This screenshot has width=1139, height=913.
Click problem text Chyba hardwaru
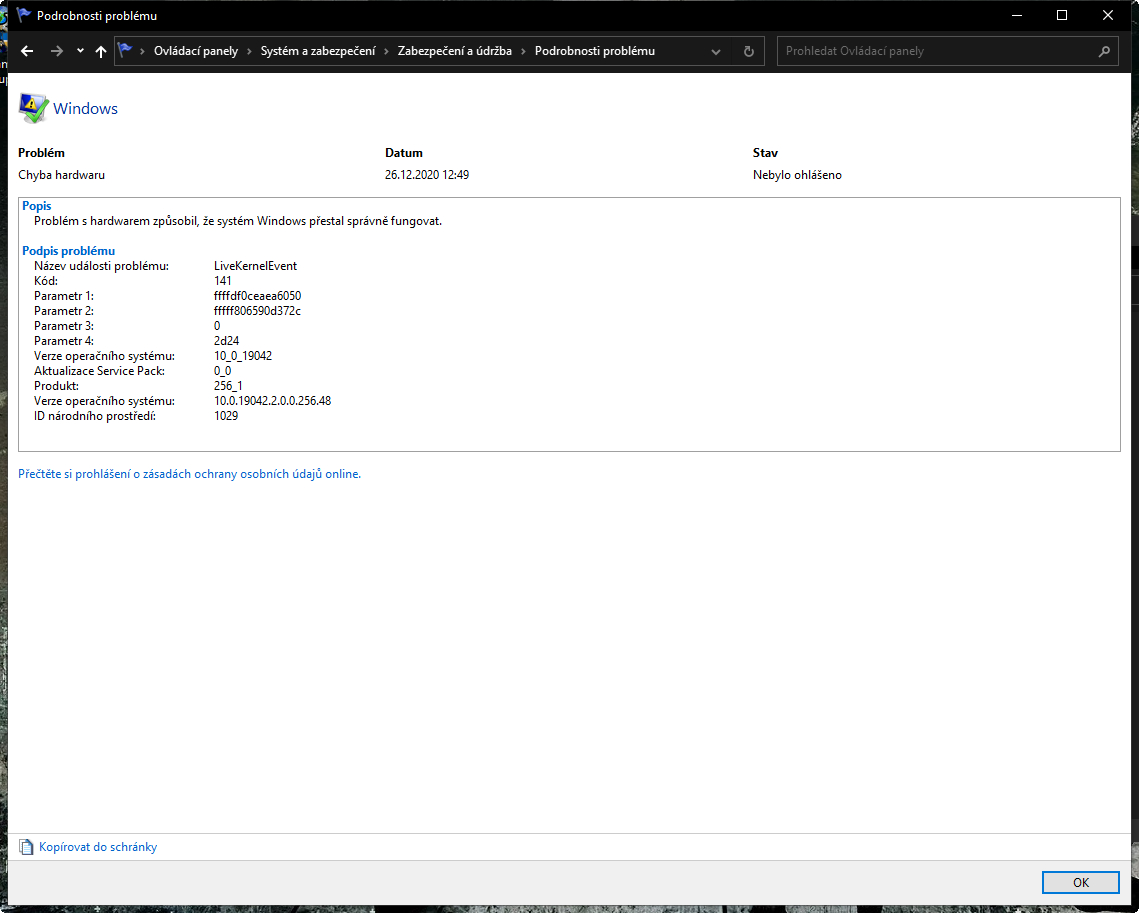(62, 175)
